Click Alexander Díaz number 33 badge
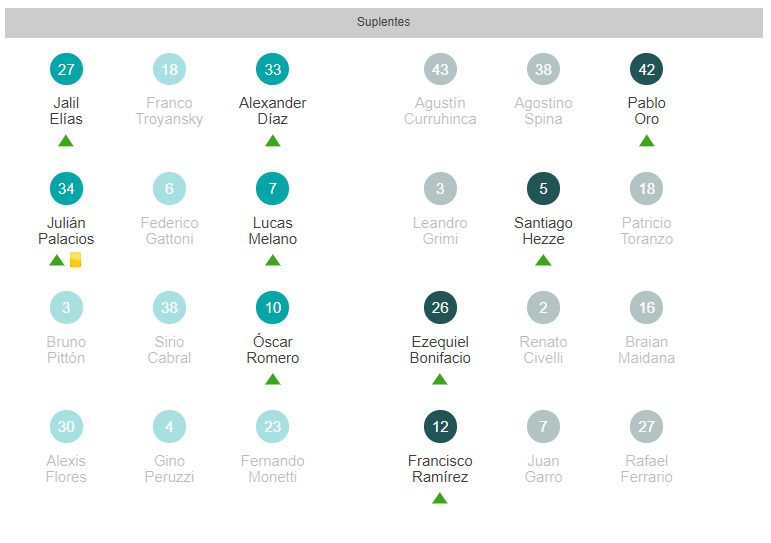 (x=272, y=69)
